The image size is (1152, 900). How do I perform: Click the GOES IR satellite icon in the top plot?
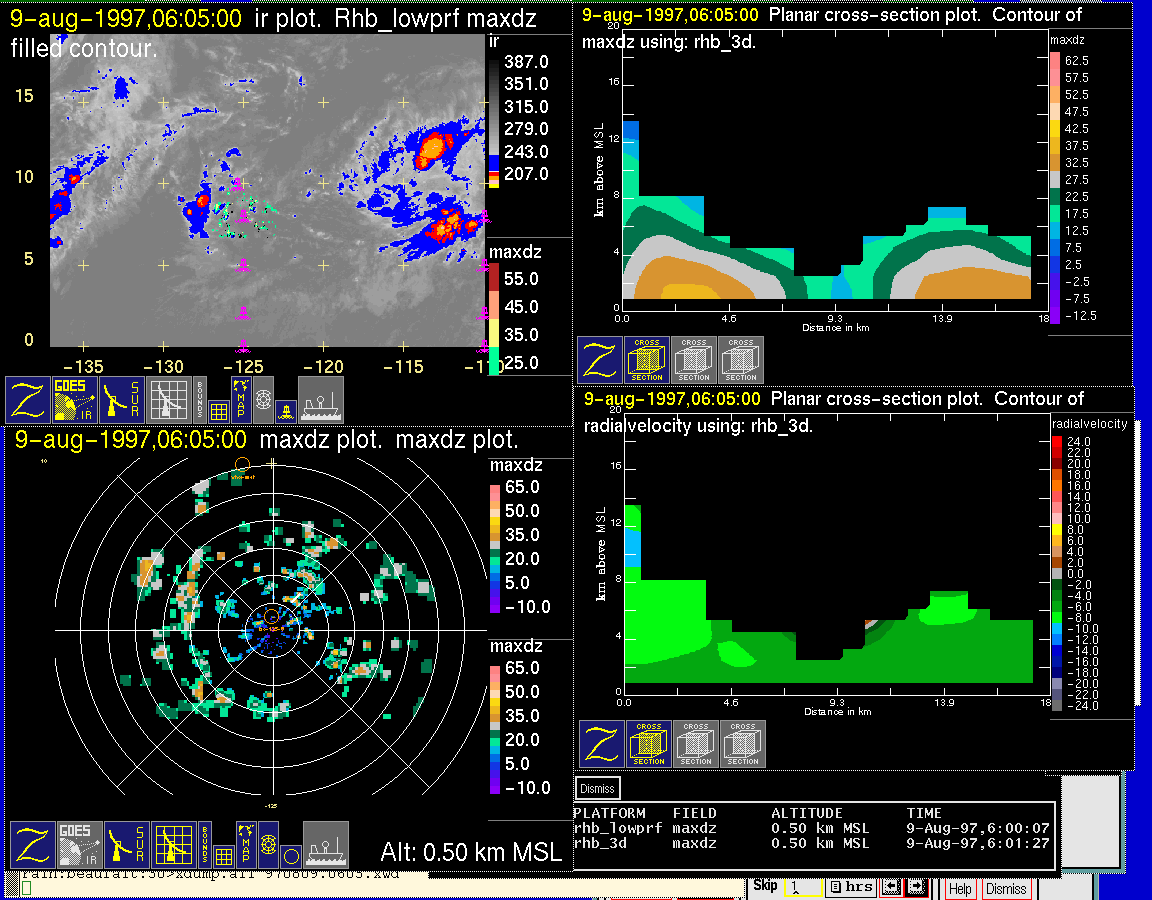(74, 399)
